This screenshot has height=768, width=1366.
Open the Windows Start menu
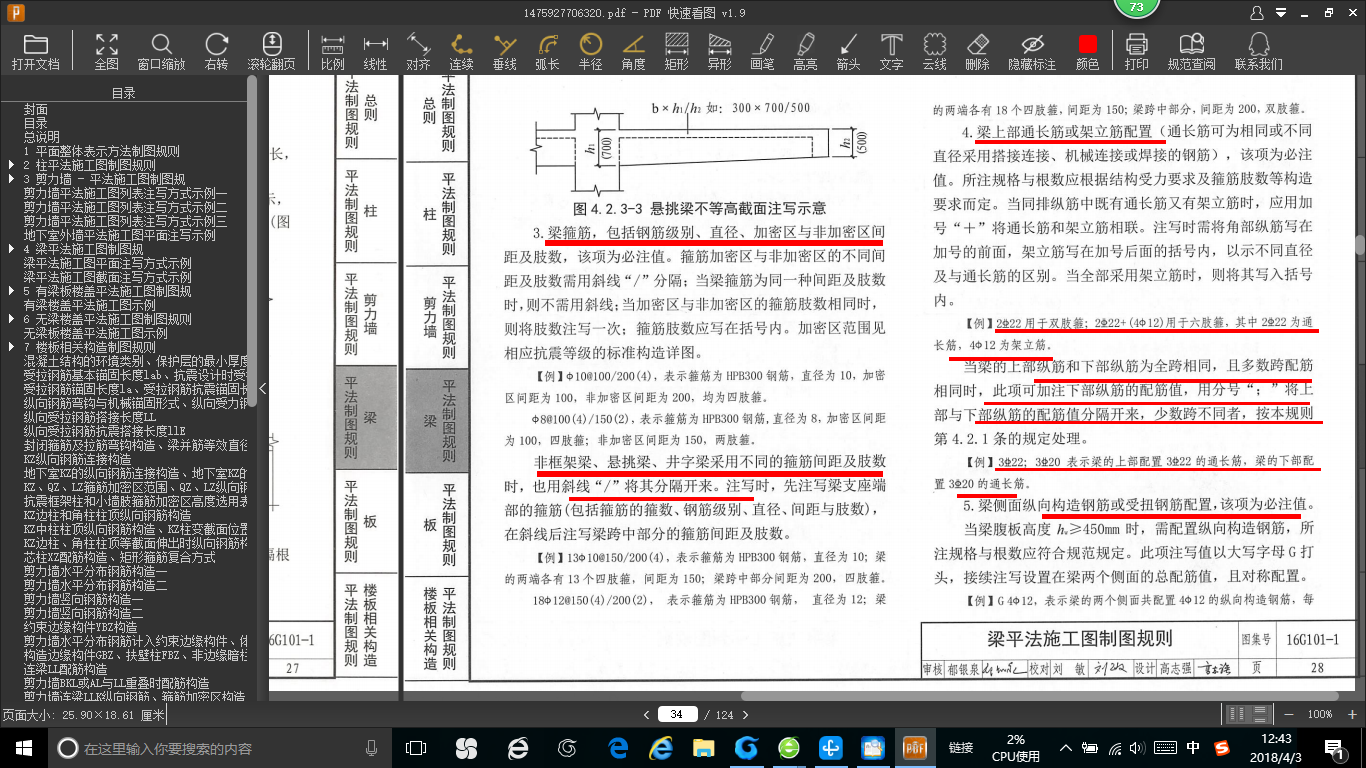pos(23,748)
